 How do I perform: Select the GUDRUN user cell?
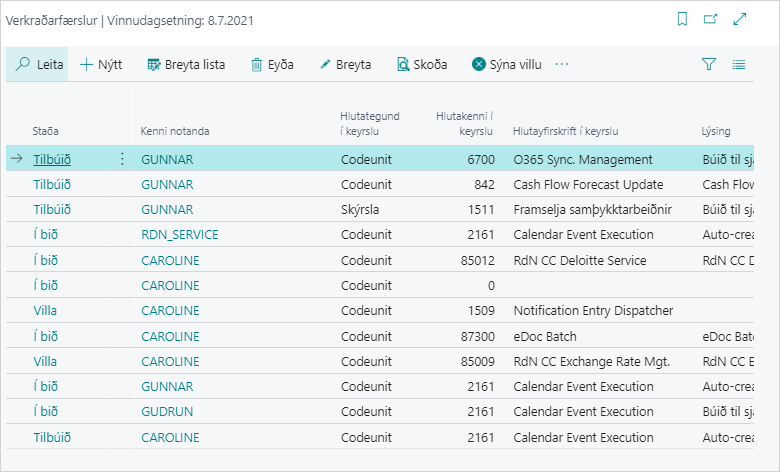coord(167,411)
